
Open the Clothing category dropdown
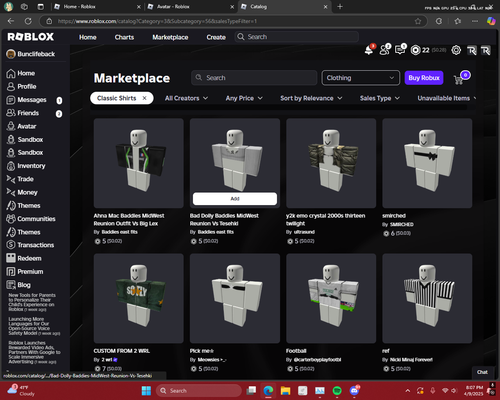pyautogui.click(x=360, y=78)
